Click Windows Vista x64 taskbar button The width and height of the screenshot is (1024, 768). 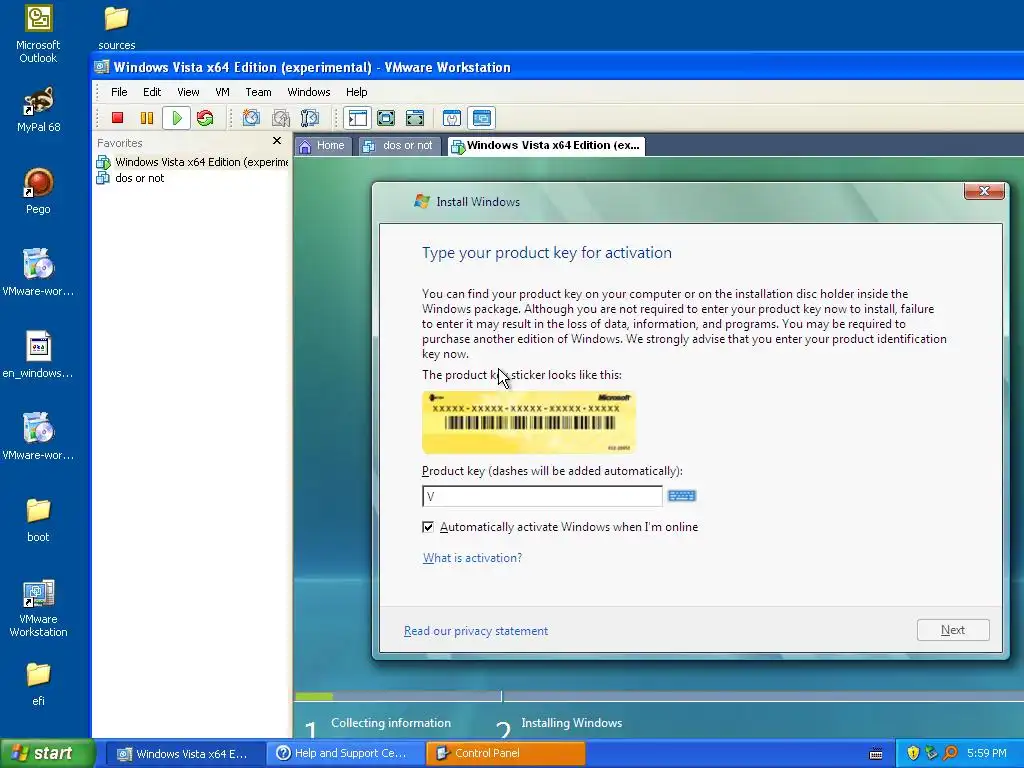(185, 754)
